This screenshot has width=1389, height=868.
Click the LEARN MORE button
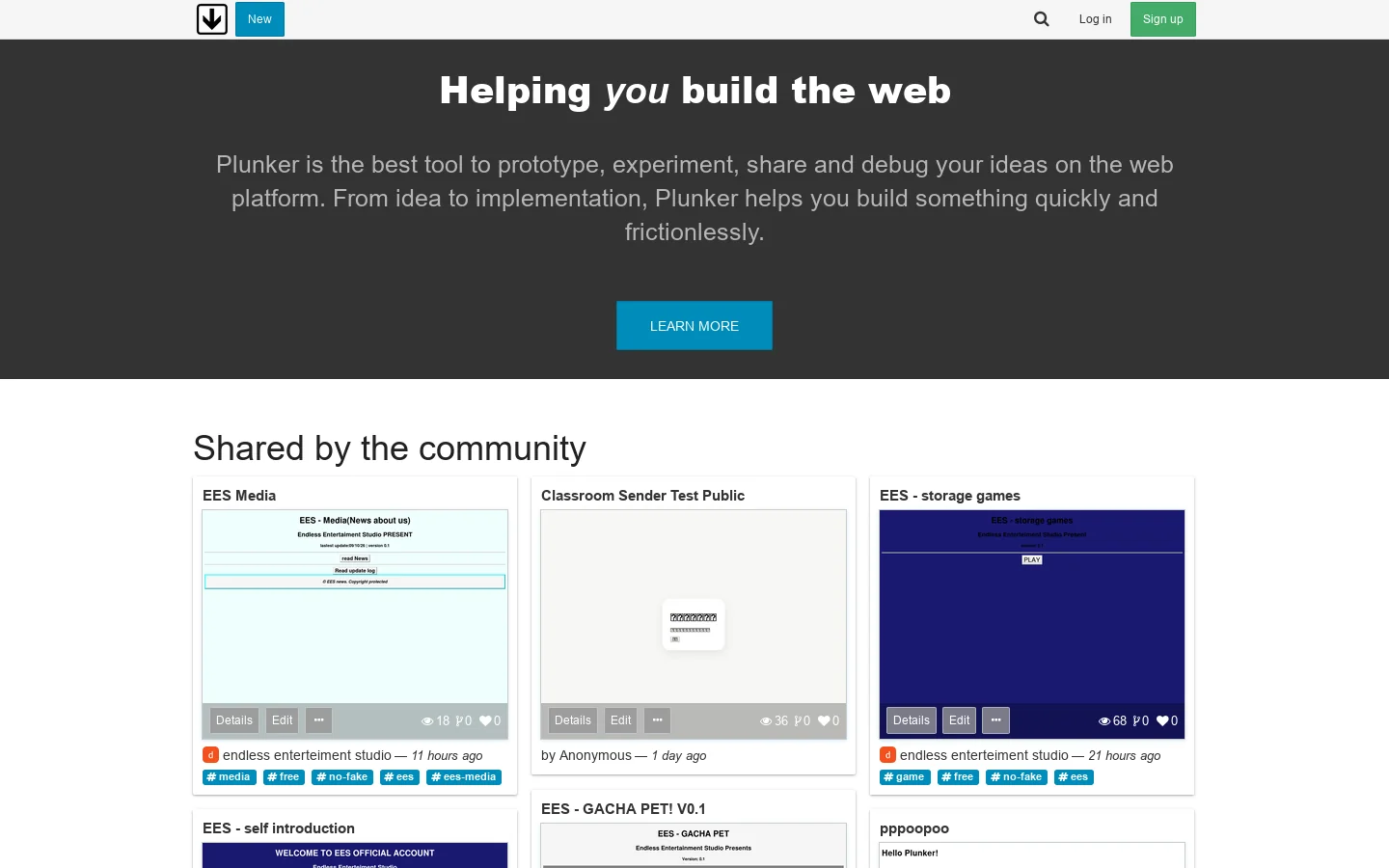694,326
